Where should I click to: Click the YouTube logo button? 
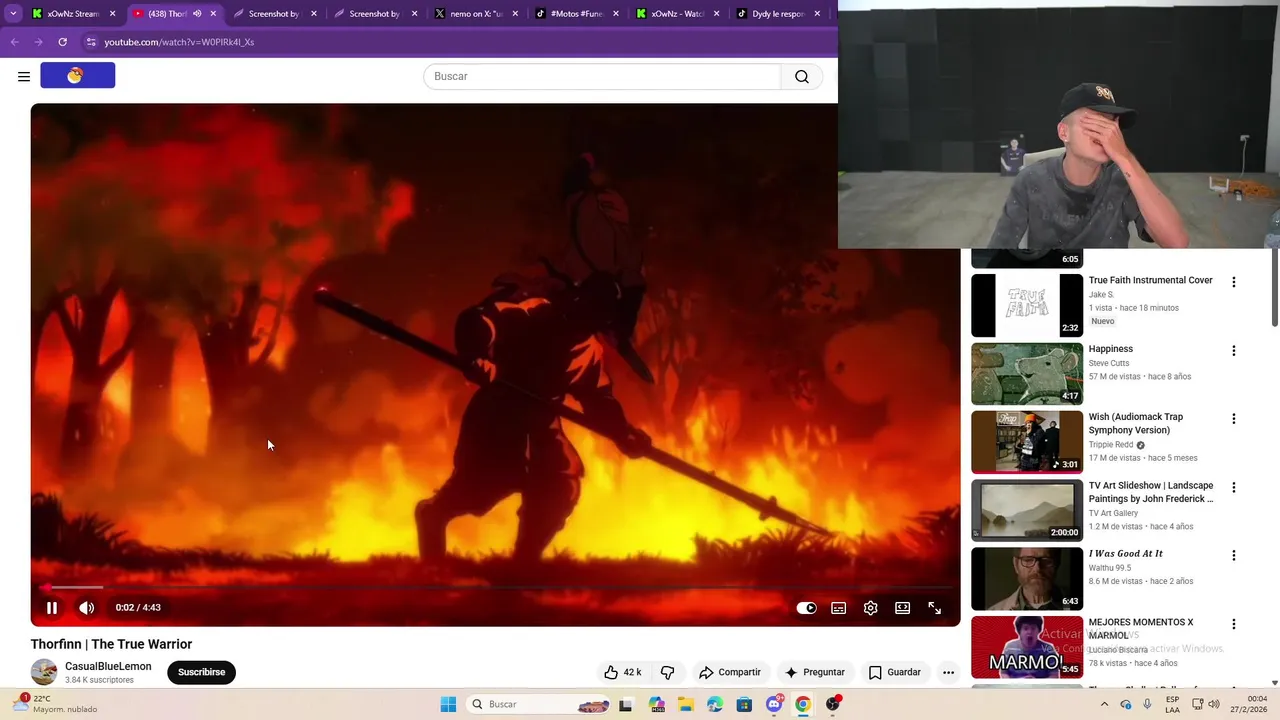click(x=78, y=75)
